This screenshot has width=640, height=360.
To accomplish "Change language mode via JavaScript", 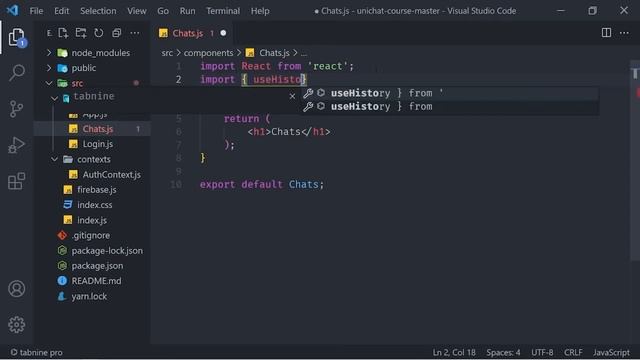I will pos(611,352).
